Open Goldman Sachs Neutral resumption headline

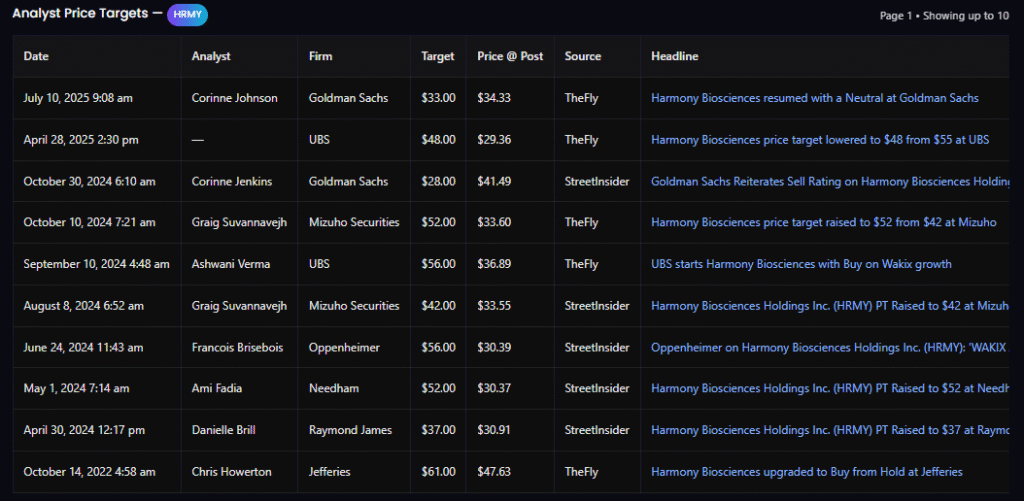(814, 98)
